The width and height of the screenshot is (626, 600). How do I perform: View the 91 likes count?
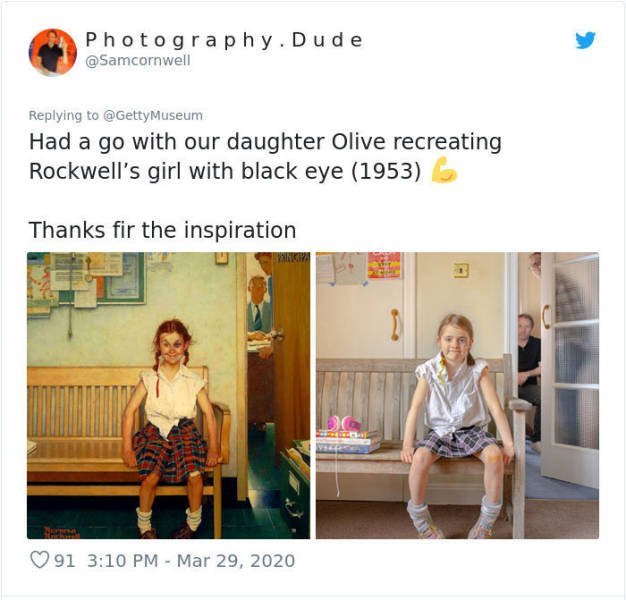[x=64, y=560]
